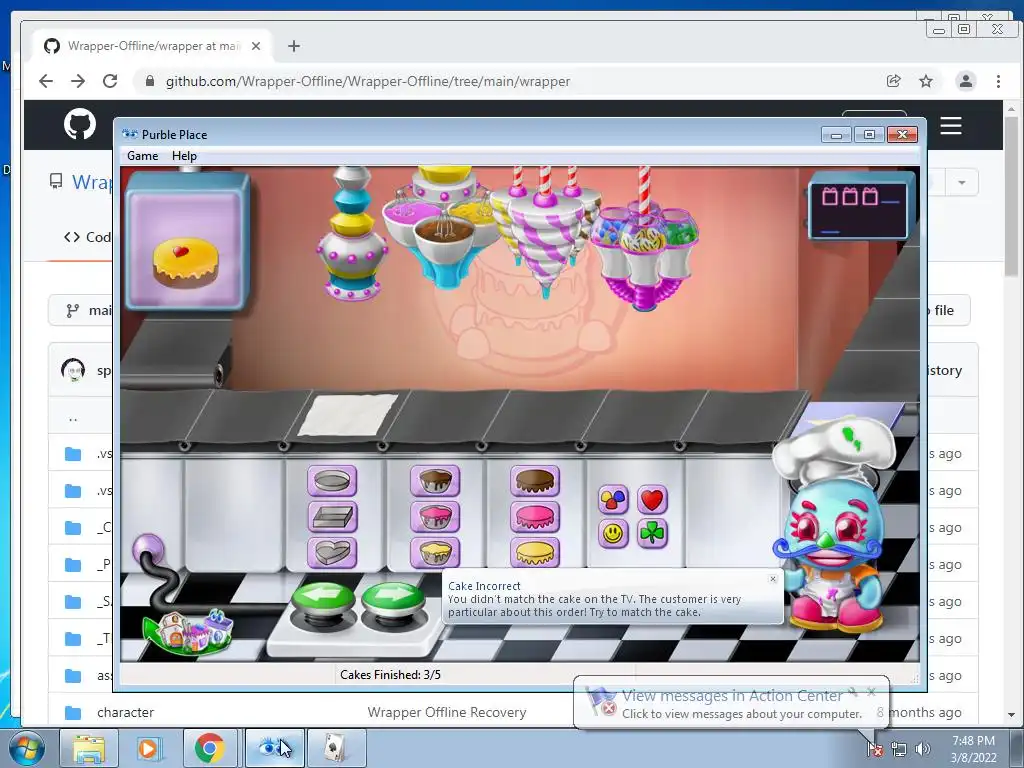Go forward in Chrome browser

click(78, 81)
